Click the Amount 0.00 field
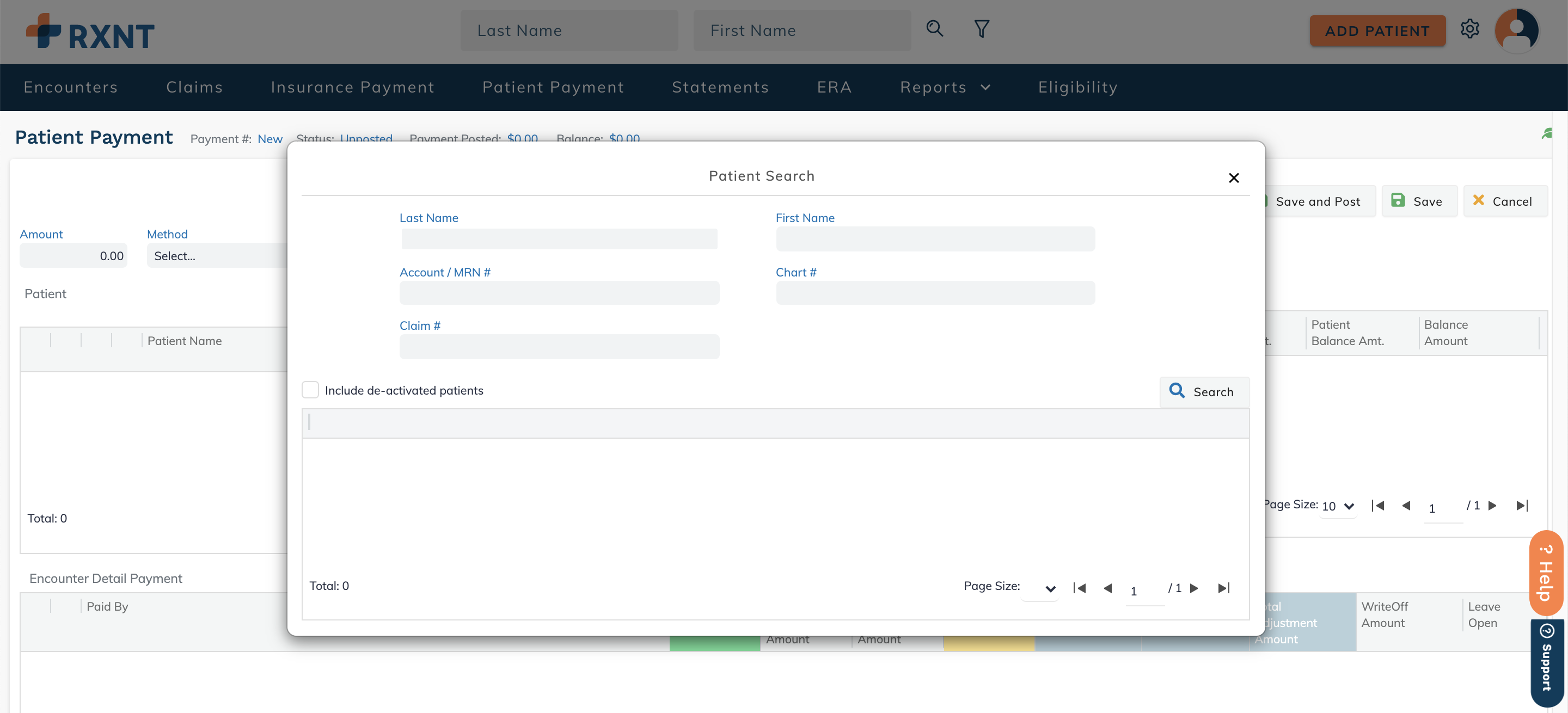Screen dimensions: 1568x713 click(73, 255)
